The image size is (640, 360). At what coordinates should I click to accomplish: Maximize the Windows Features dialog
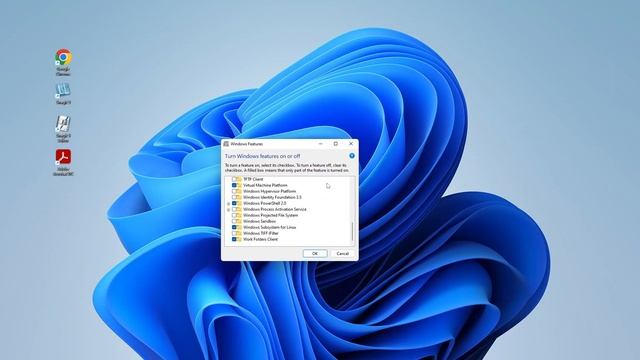coord(336,144)
